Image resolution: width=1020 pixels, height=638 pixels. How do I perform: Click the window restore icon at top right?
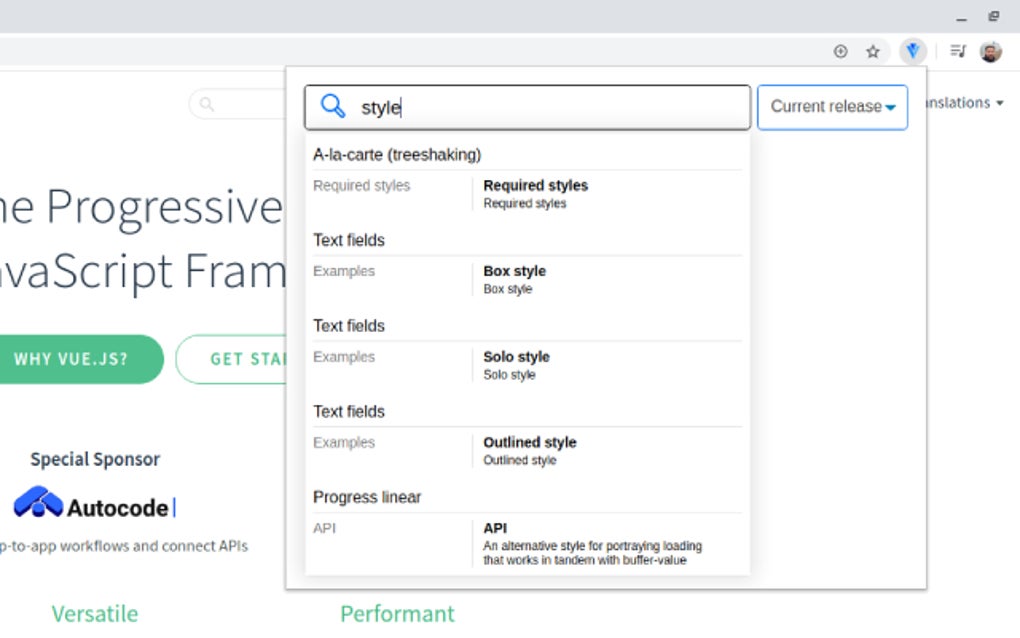(x=993, y=15)
